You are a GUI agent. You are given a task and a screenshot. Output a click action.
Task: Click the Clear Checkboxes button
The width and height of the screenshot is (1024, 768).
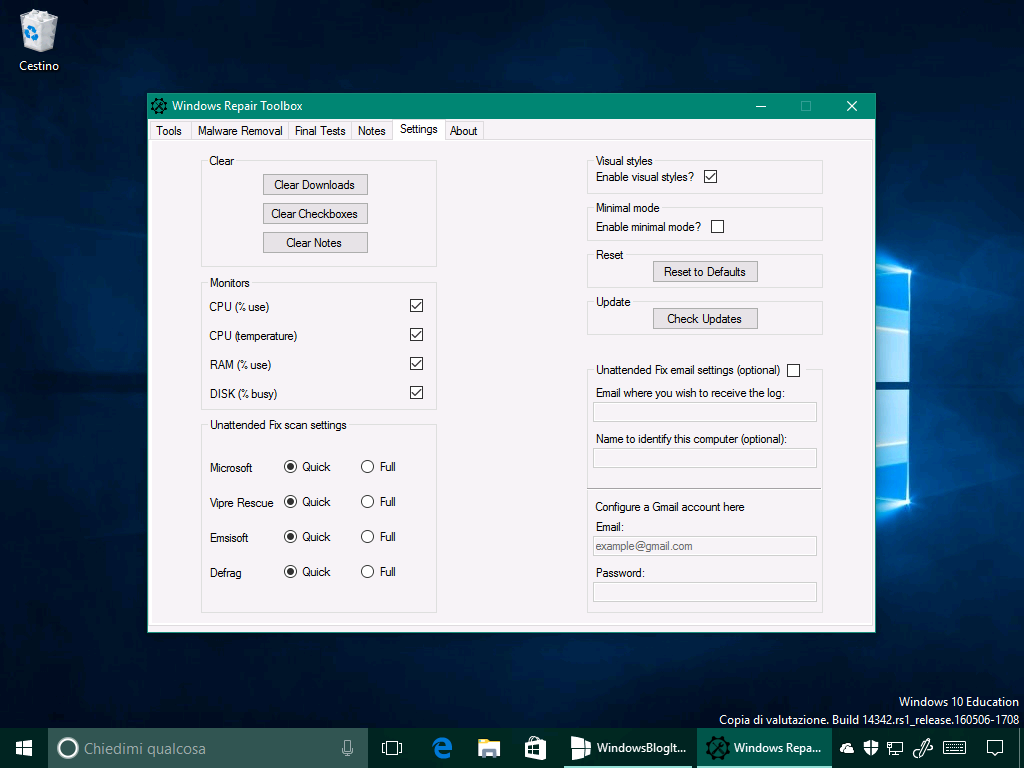coord(315,214)
